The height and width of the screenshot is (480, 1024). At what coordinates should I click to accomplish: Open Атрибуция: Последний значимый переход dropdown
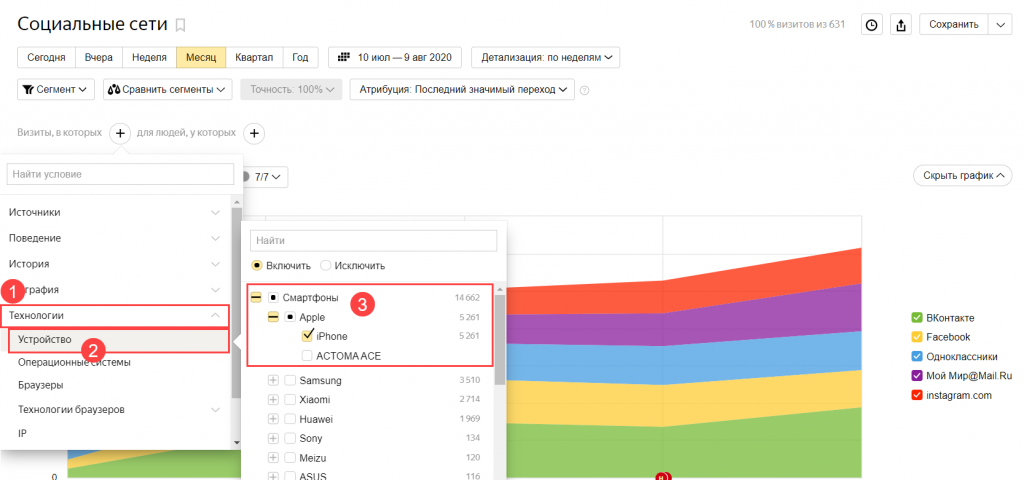click(462, 89)
